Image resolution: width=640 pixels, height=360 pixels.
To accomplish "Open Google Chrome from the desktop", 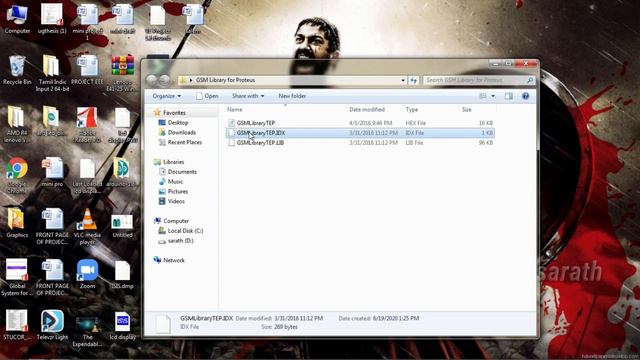I will click(x=17, y=175).
